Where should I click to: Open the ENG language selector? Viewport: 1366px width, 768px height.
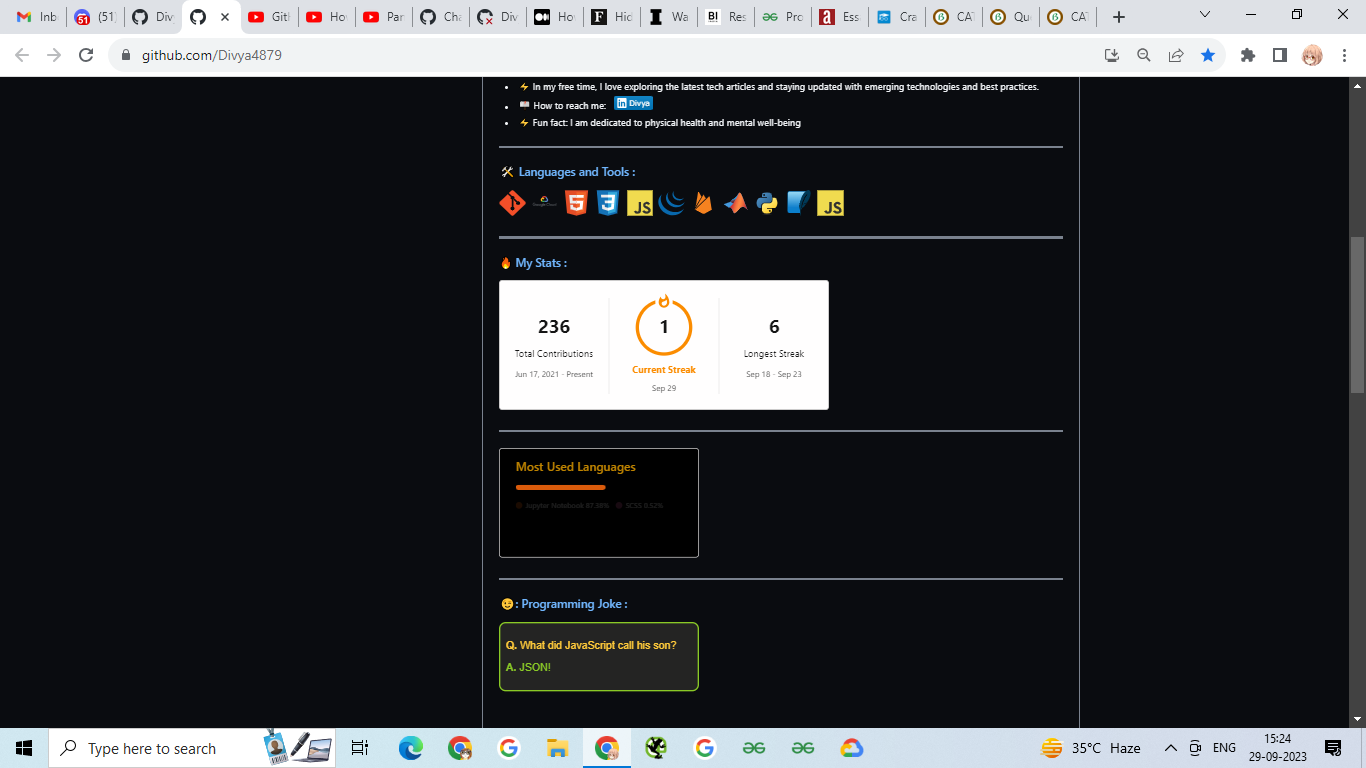tap(1224, 748)
